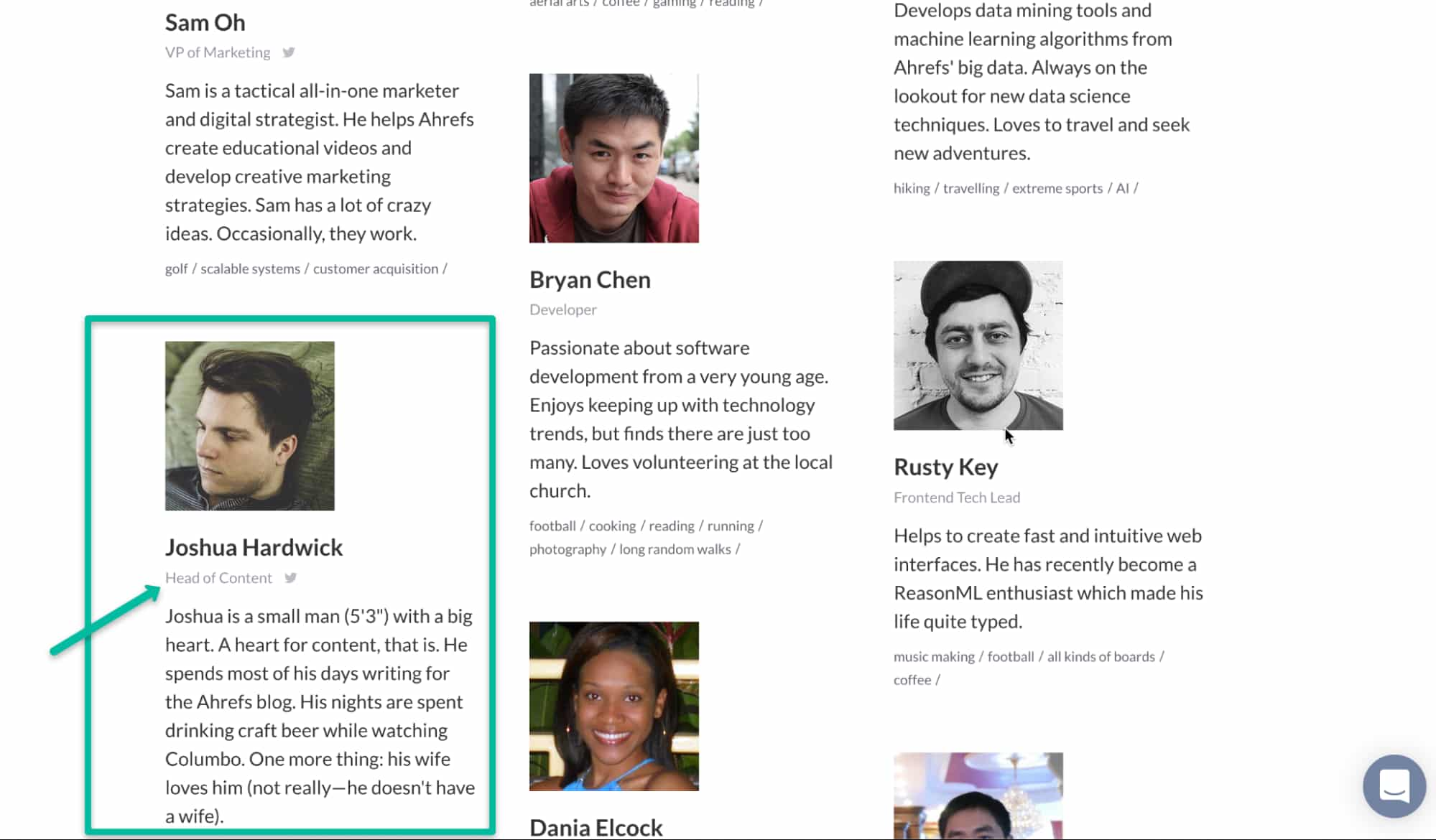Click Rusty Key's profile photo

[978, 345]
